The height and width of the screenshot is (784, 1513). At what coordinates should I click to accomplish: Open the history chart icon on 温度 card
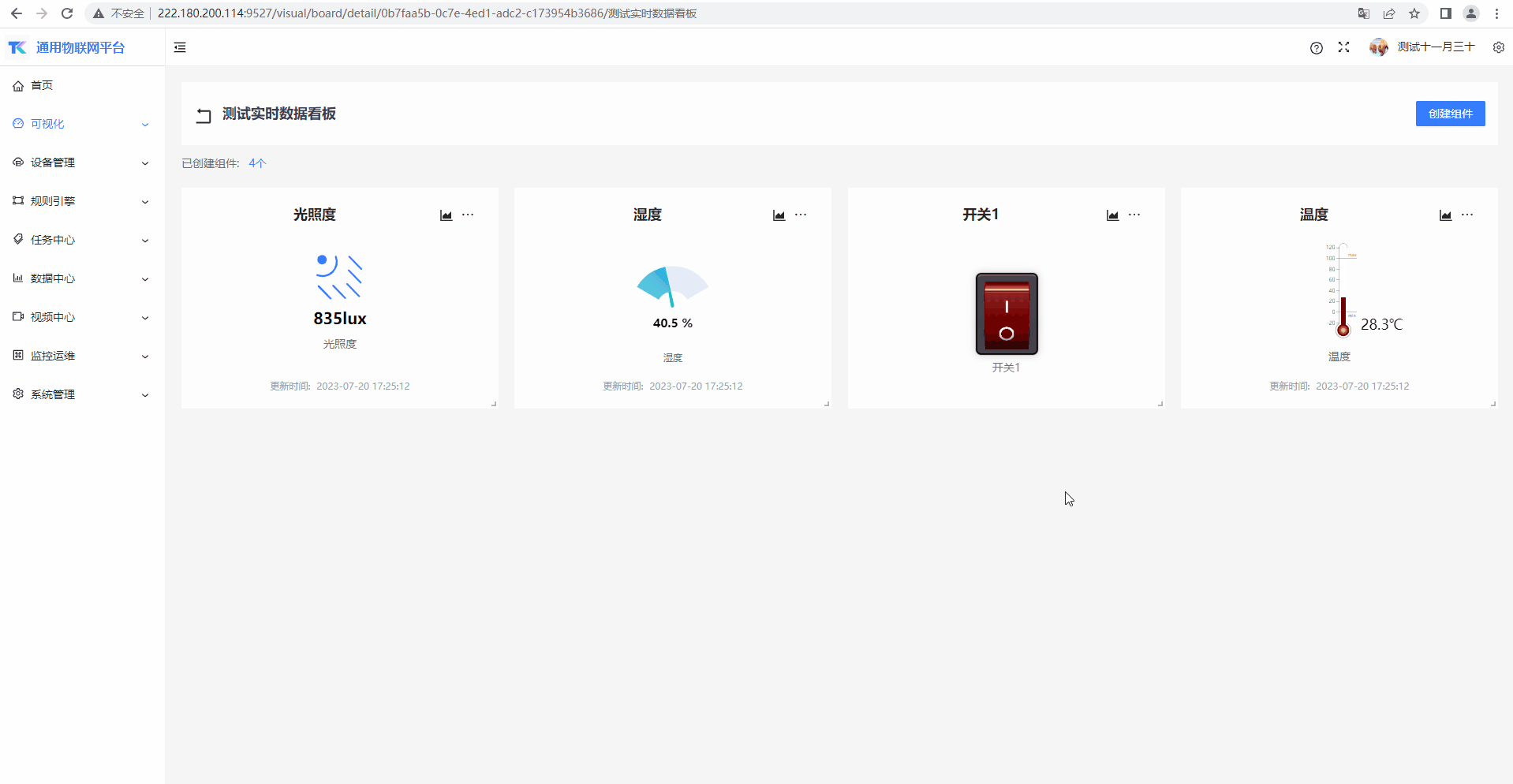click(x=1445, y=215)
